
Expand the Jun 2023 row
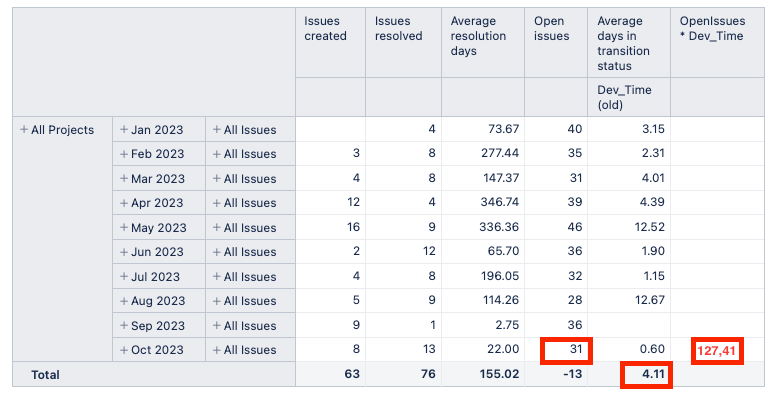124,252
